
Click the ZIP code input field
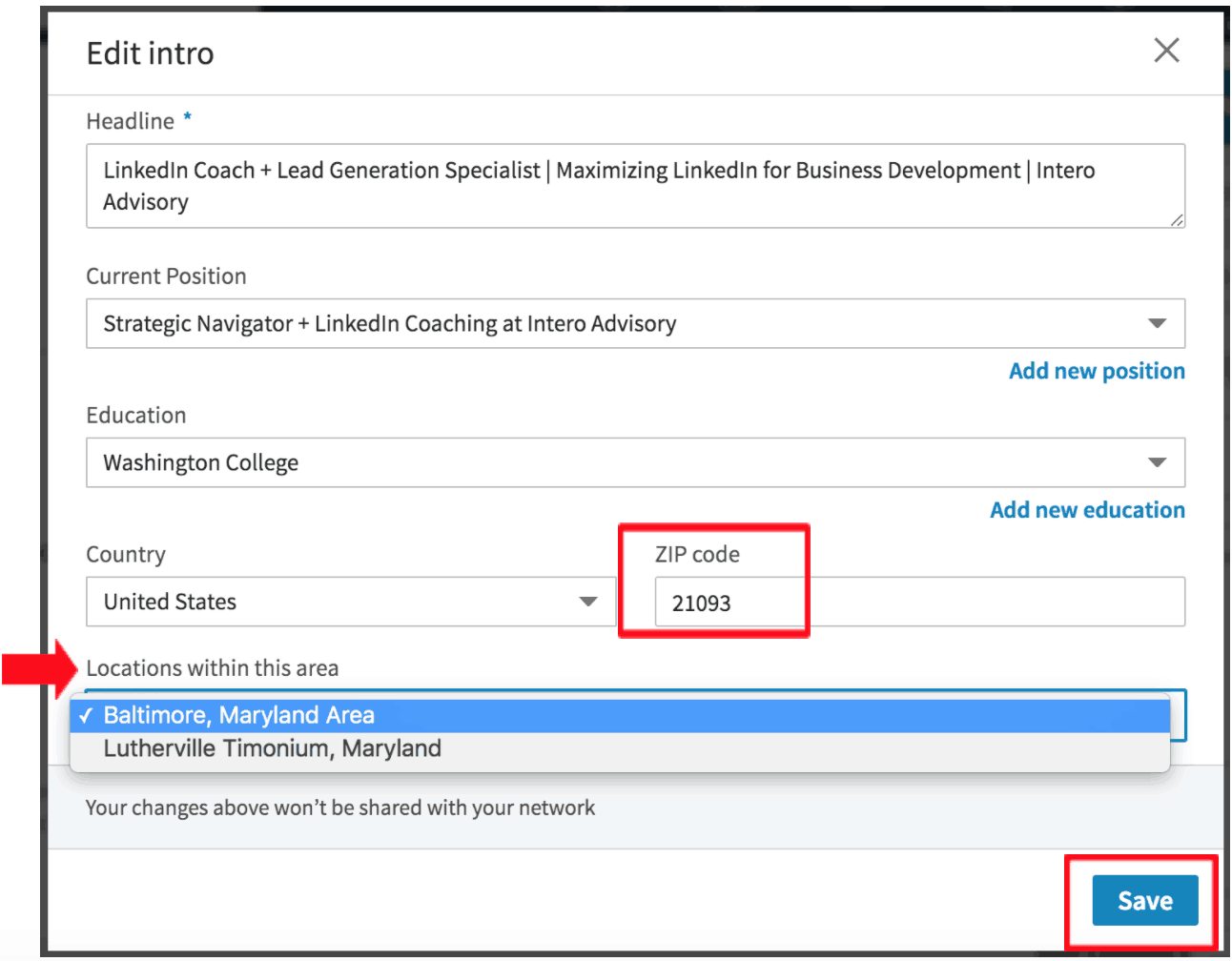[x=919, y=602]
